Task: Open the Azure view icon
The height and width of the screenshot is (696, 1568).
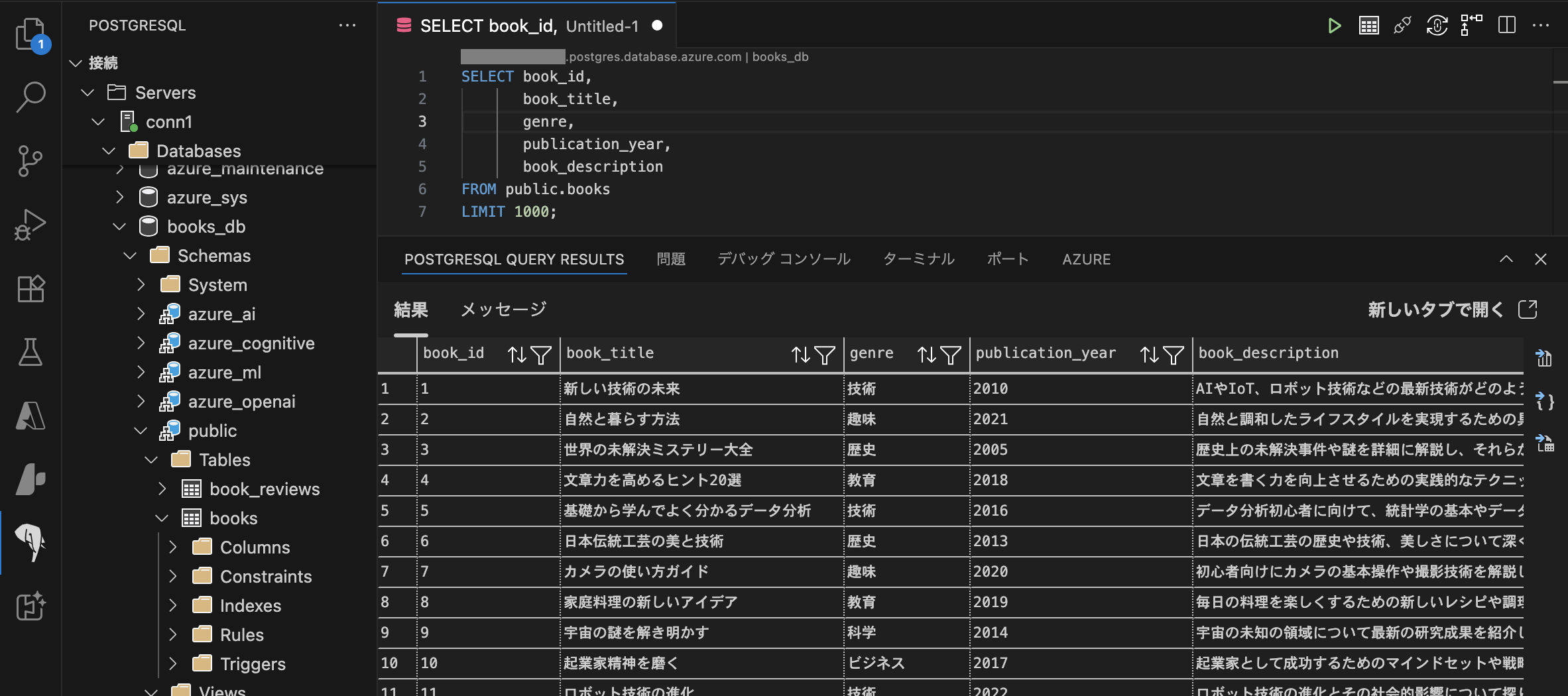Action: coord(30,416)
